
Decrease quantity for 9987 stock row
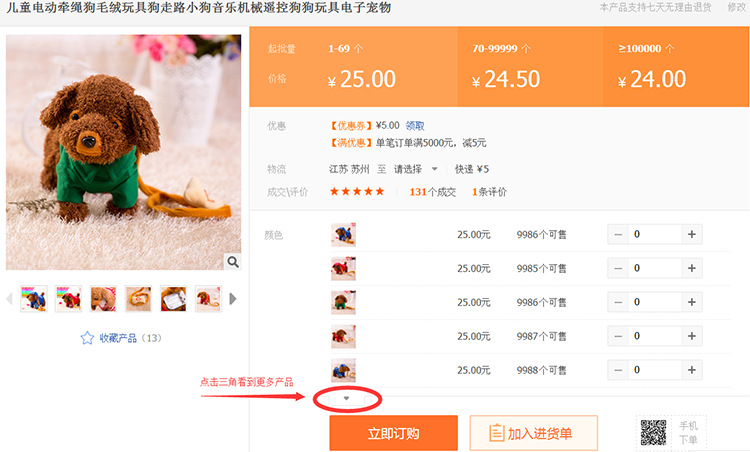pos(618,336)
